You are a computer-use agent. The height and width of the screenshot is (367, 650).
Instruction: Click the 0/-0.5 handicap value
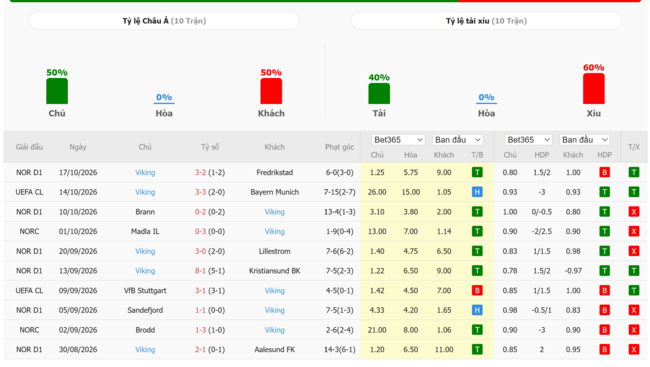click(541, 212)
